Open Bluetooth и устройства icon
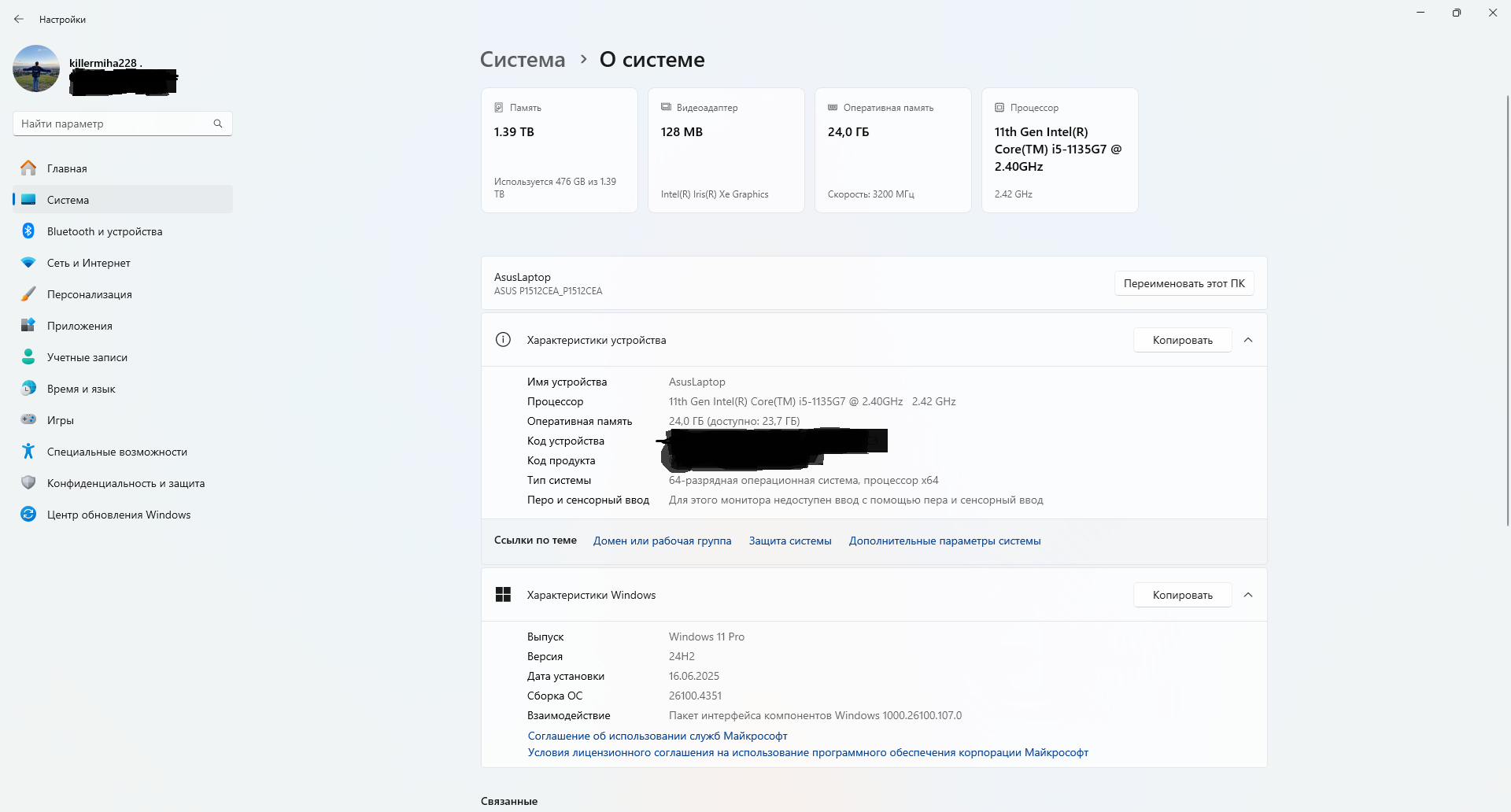This screenshot has width=1511, height=812. click(28, 231)
